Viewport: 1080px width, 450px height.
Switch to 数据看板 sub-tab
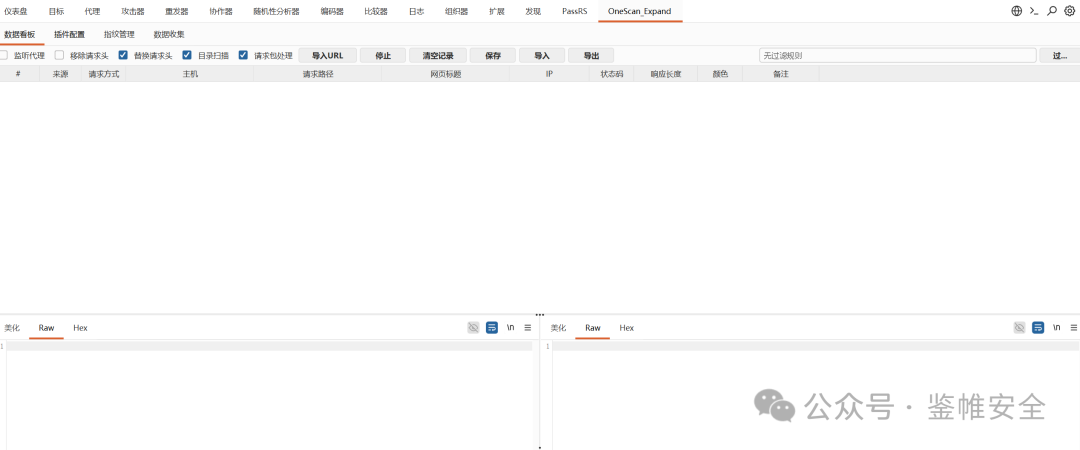click(x=19, y=34)
